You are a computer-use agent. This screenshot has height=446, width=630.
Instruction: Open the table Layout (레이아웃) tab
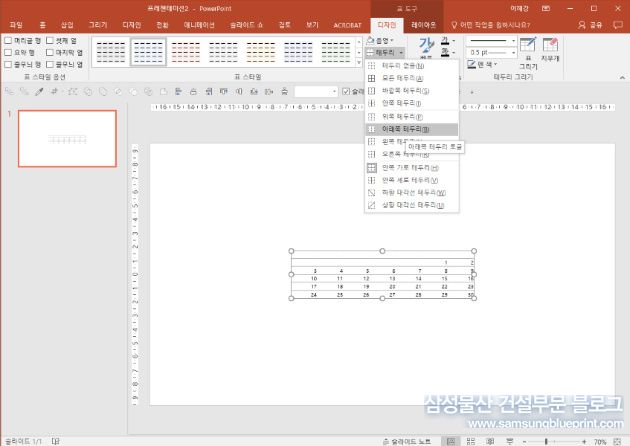(x=423, y=25)
